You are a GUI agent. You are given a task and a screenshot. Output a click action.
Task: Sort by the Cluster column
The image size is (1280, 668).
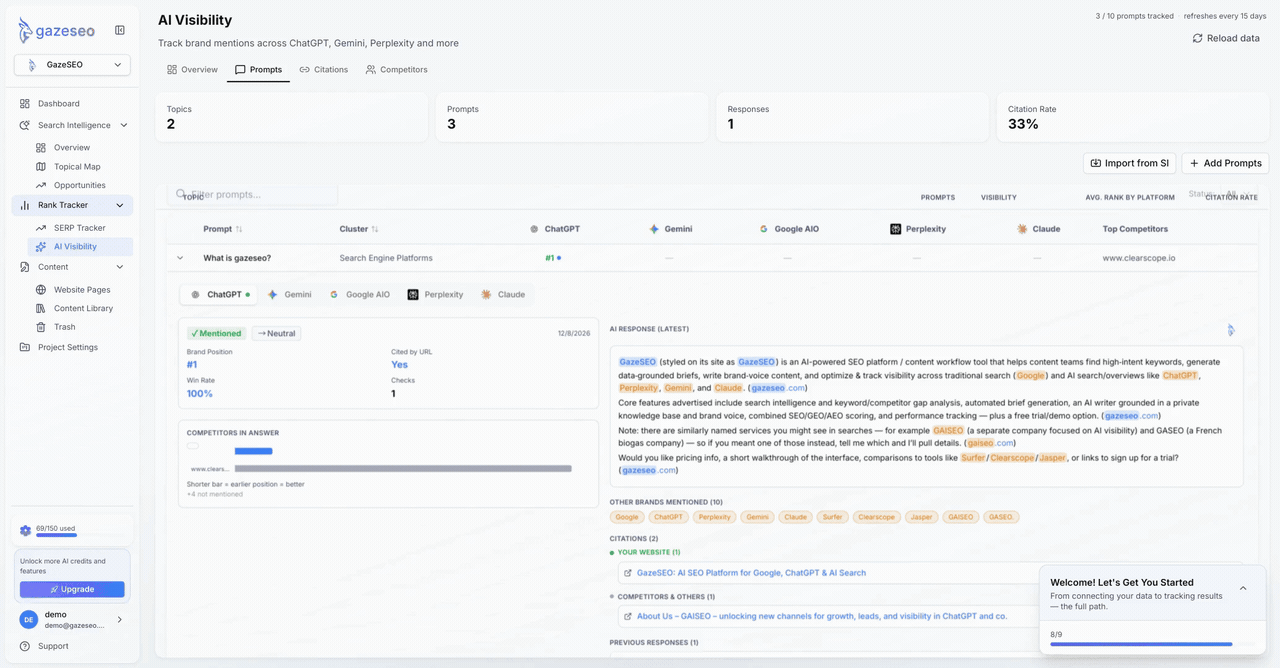[x=359, y=229]
